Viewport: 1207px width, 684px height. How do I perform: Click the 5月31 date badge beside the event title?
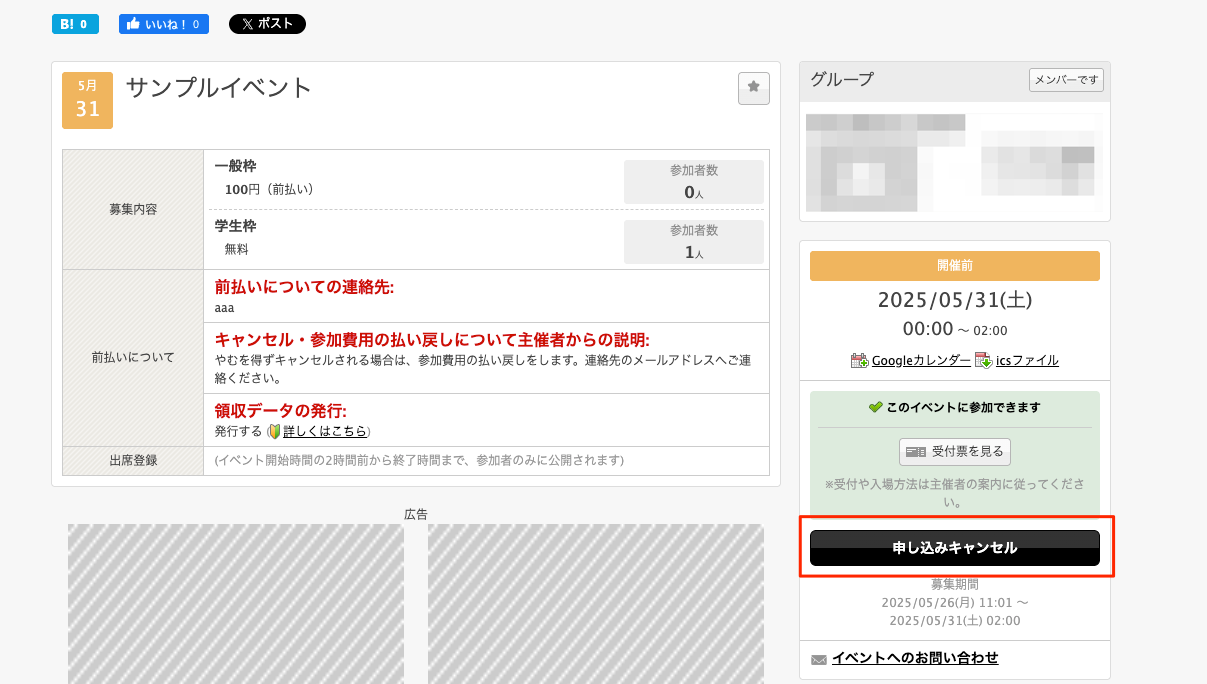tap(87, 100)
